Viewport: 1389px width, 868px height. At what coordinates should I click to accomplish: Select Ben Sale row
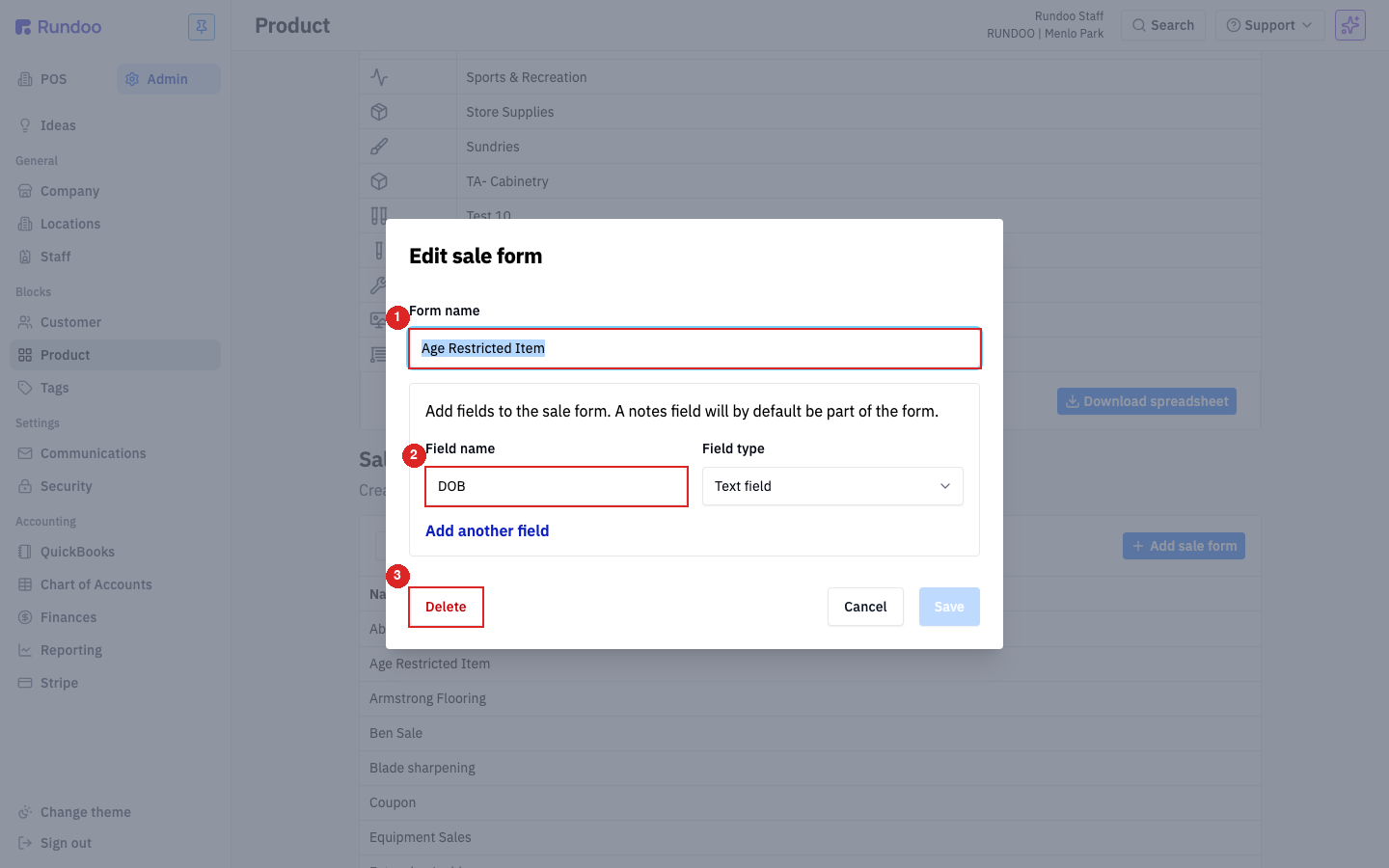(x=810, y=733)
